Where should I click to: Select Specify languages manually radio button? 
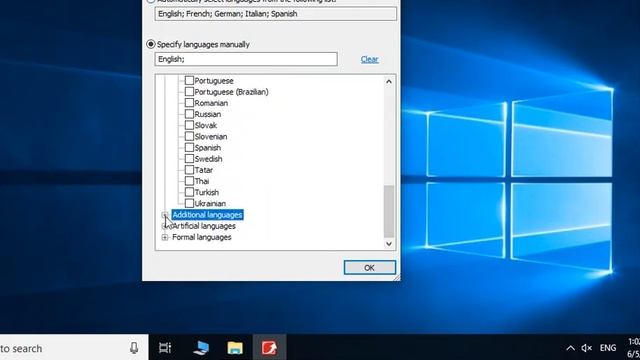[151, 44]
